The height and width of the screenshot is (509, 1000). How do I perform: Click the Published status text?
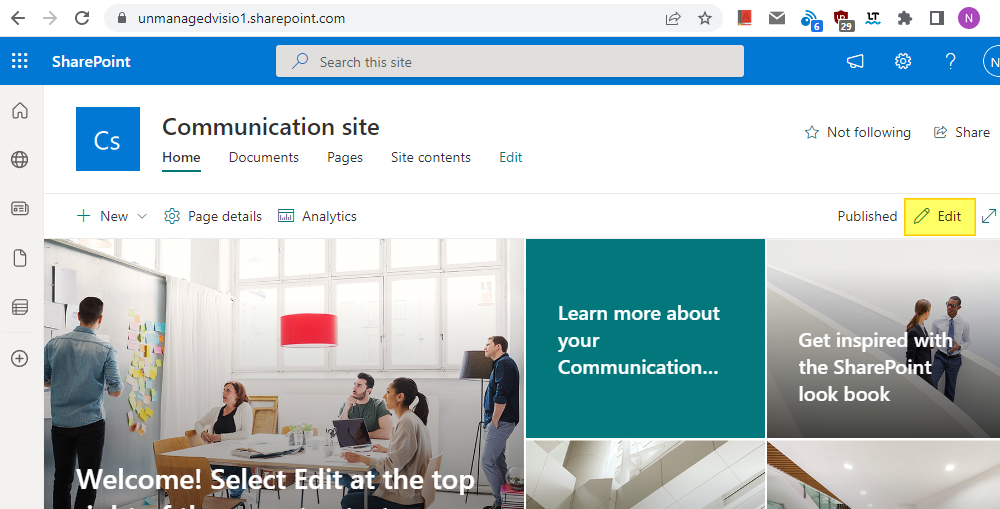click(867, 216)
